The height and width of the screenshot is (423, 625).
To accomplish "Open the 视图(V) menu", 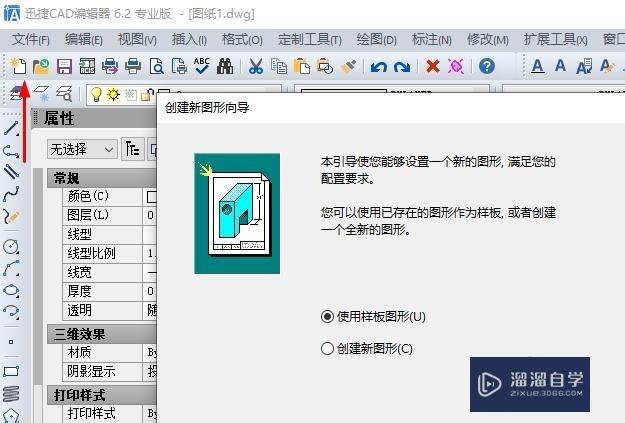I will (137, 40).
